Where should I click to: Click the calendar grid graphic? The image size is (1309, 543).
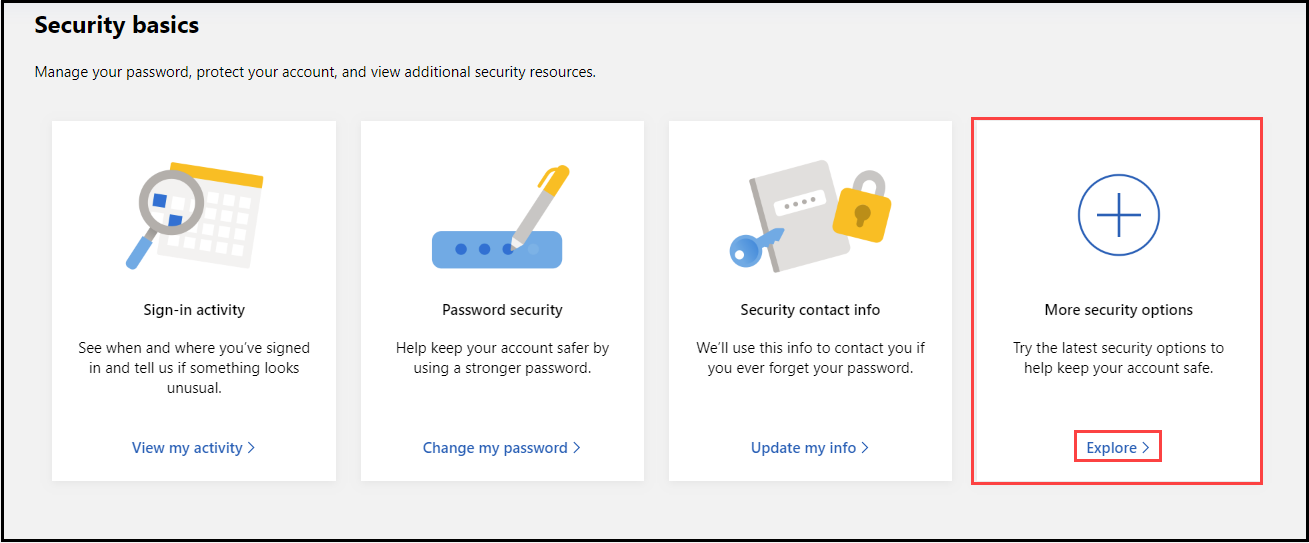click(x=218, y=213)
